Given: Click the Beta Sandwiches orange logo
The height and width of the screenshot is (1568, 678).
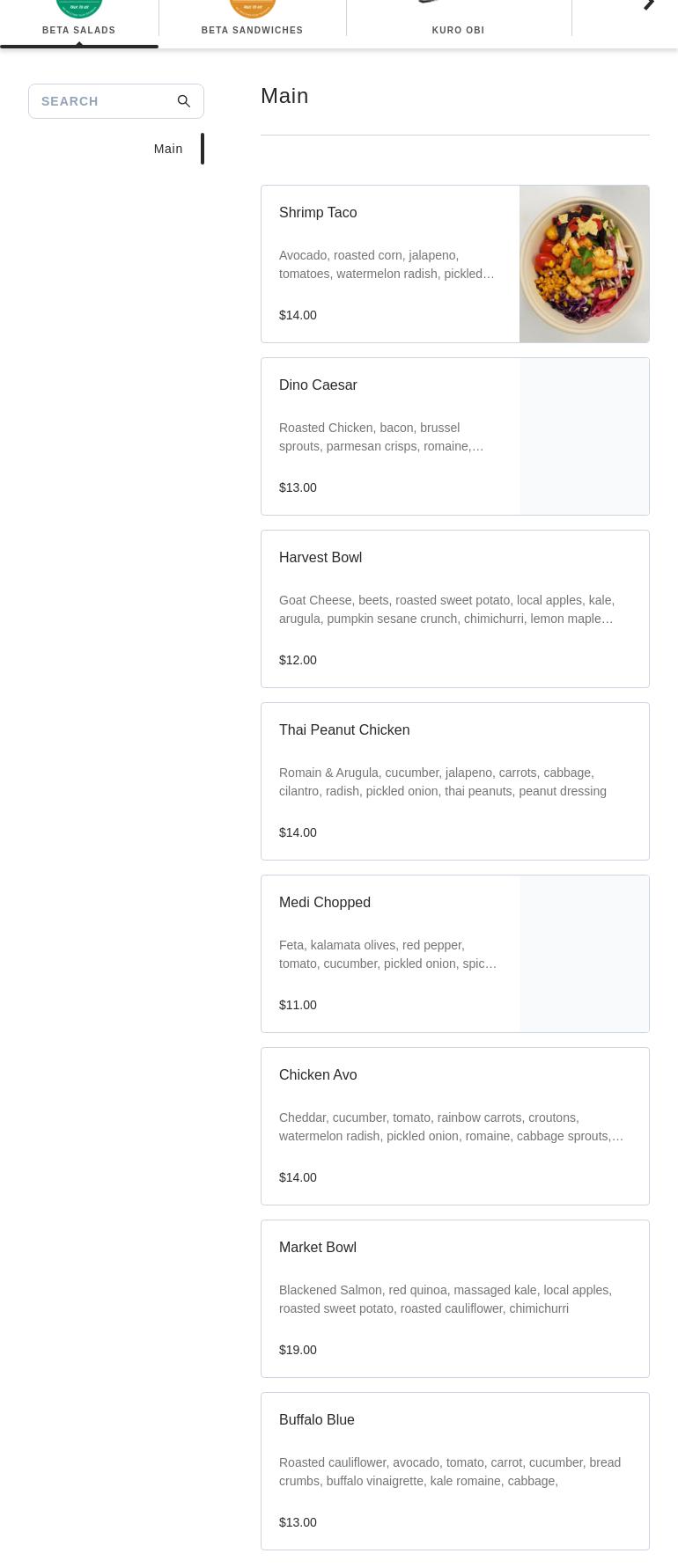Looking at the screenshot, I should point(252,7).
